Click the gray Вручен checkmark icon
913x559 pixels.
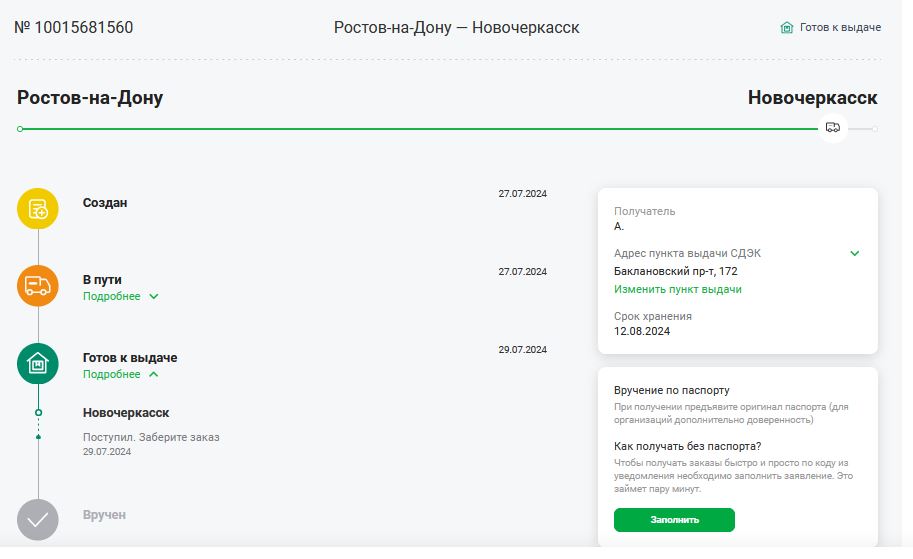click(x=38, y=519)
